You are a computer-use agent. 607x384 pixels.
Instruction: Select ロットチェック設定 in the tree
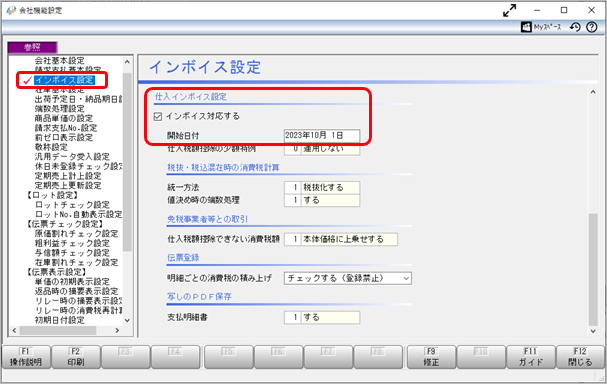click(x=72, y=205)
